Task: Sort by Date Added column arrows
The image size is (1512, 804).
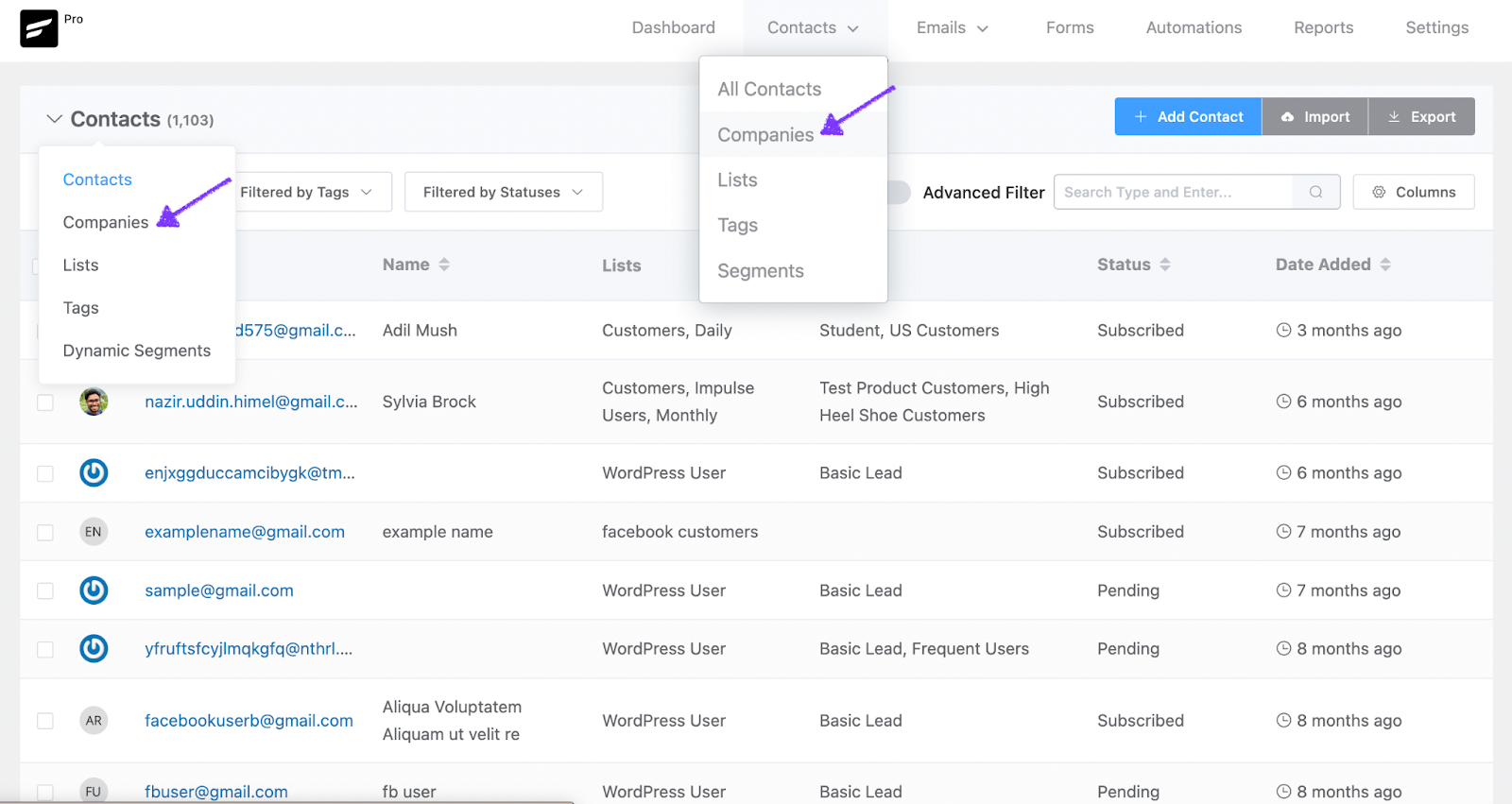Action: [1385, 265]
